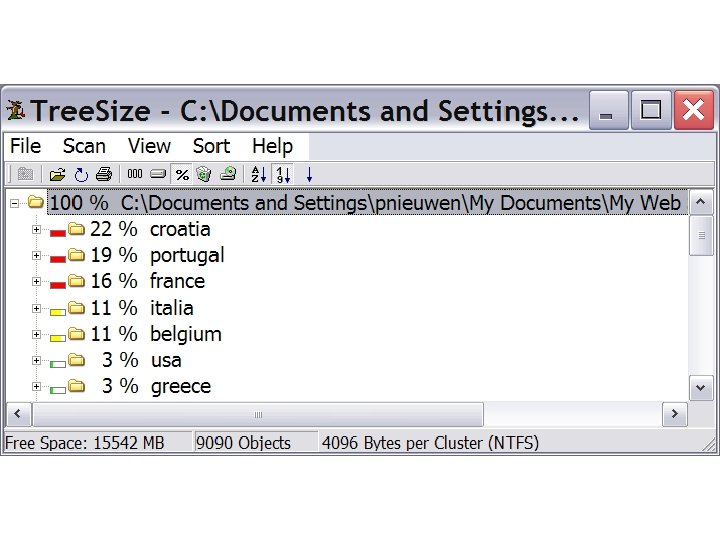Toggle the sort by size 1-9 button

(283, 174)
